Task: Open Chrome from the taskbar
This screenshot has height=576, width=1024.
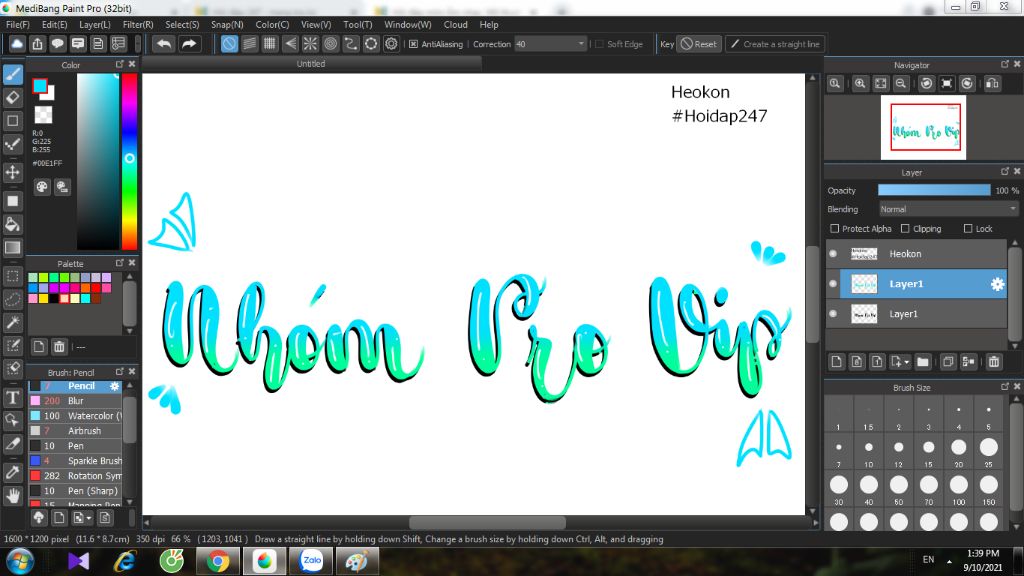Action: pos(218,562)
